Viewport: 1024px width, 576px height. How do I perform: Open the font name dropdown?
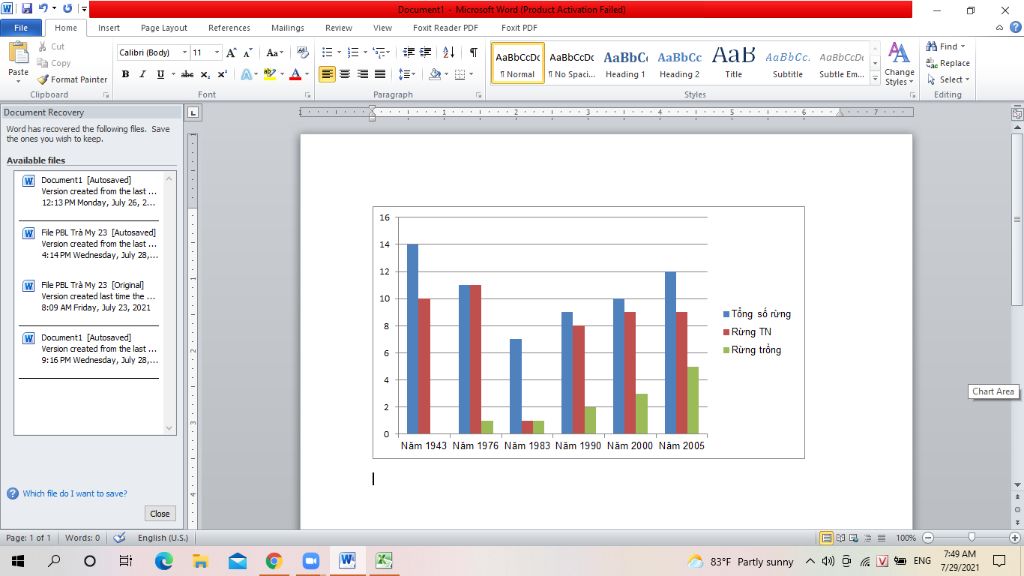click(x=185, y=52)
